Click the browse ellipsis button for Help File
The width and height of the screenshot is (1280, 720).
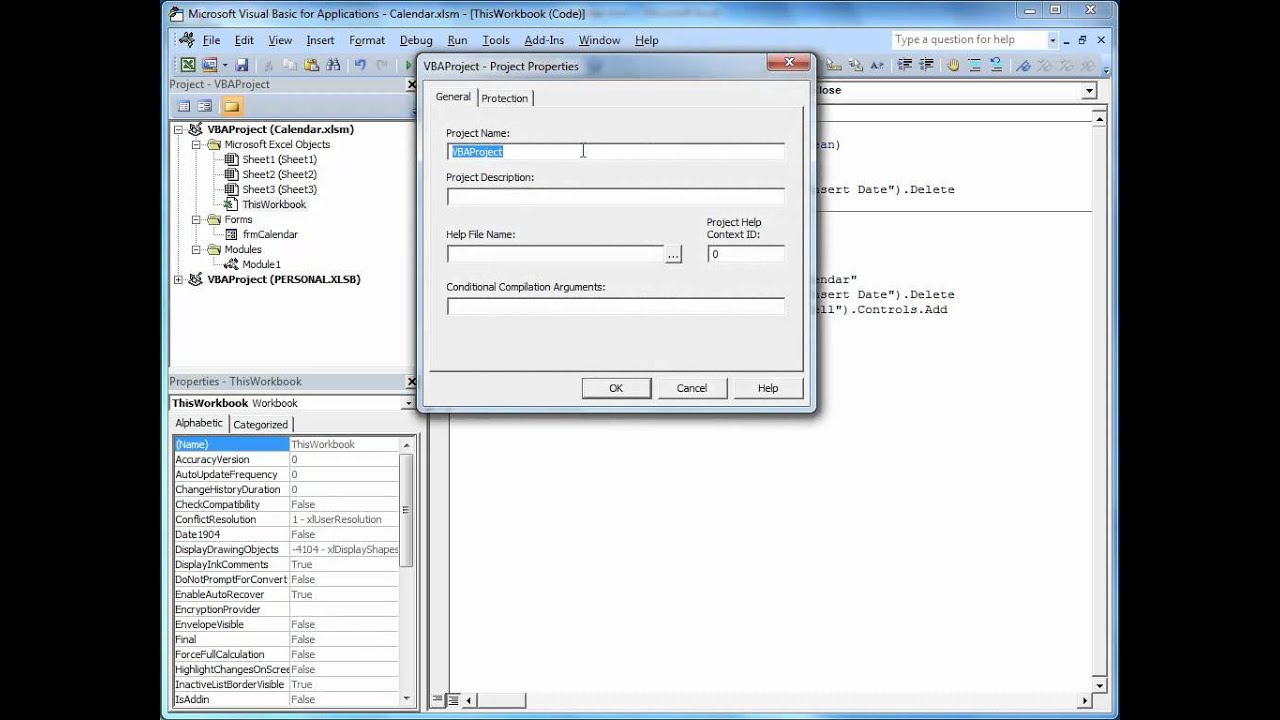[673, 255]
